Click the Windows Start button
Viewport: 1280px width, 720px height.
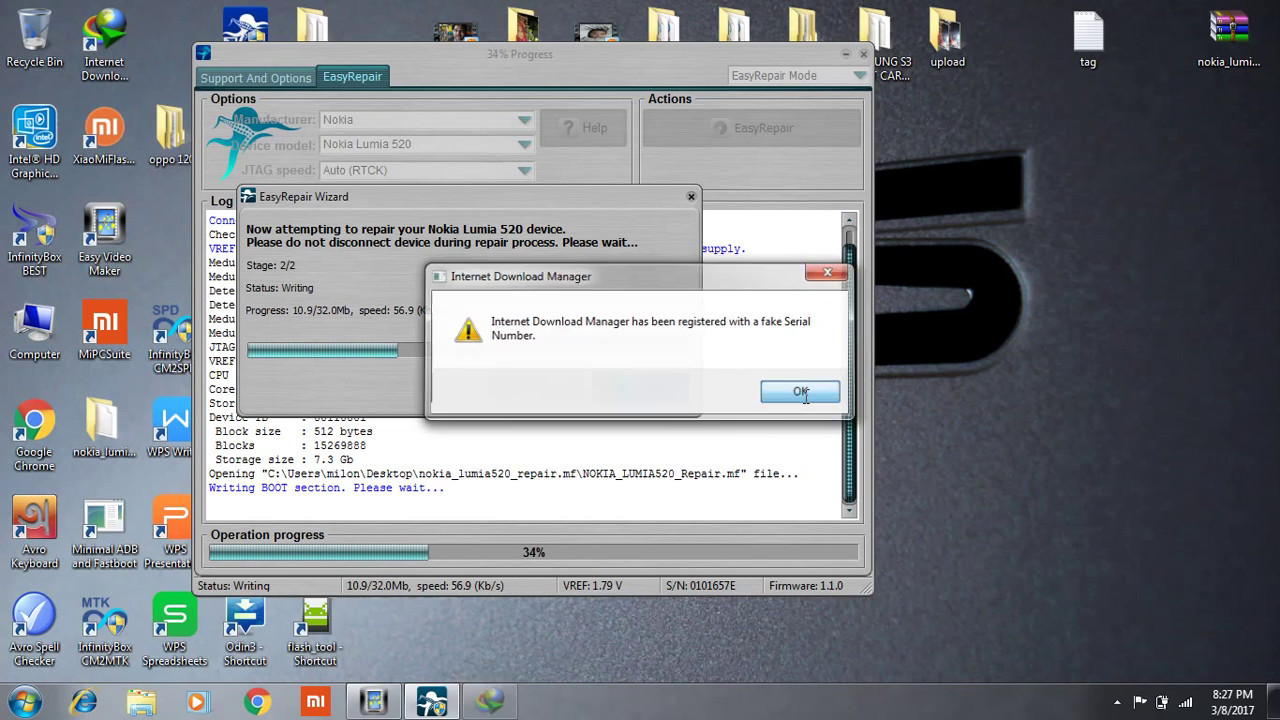pyautogui.click(x=22, y=700)
